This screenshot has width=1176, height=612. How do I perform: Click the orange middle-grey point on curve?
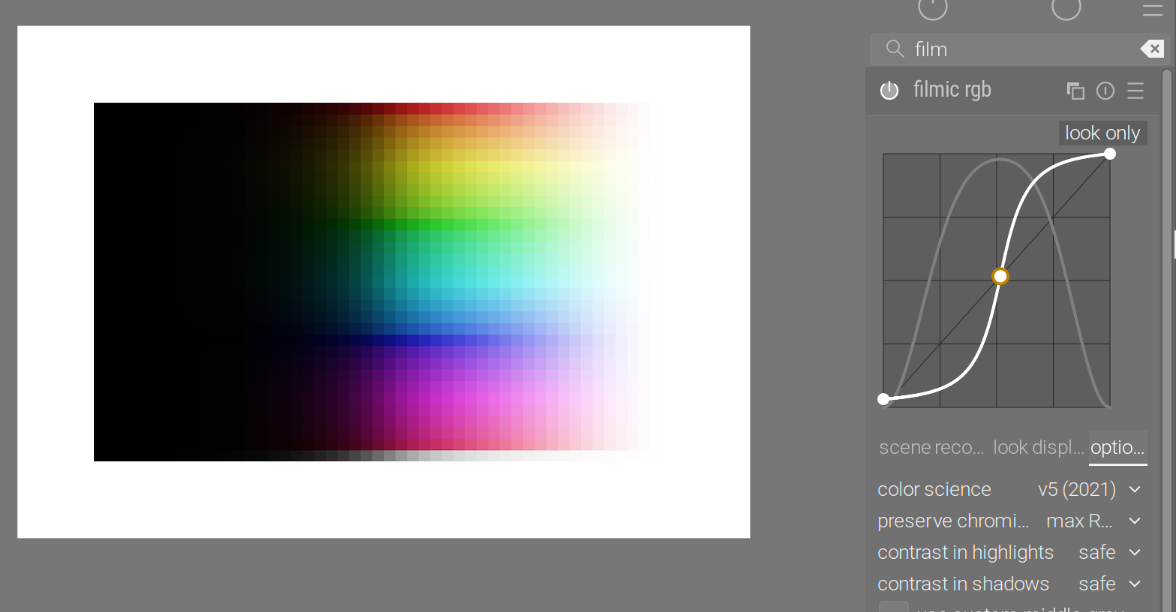(x=1000, y=276)
